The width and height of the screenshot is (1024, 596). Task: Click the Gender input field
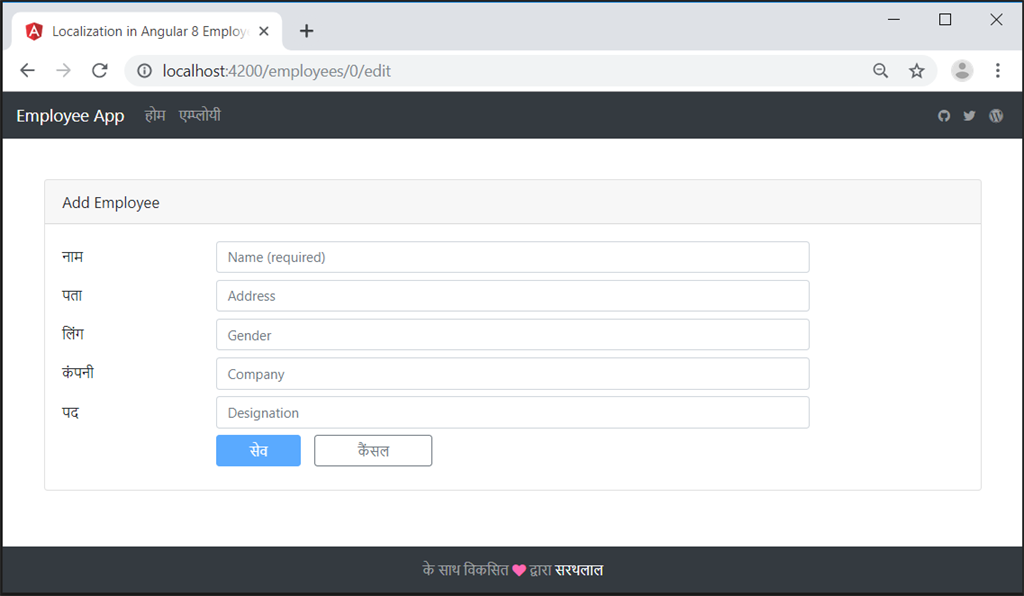coord(512,334)
